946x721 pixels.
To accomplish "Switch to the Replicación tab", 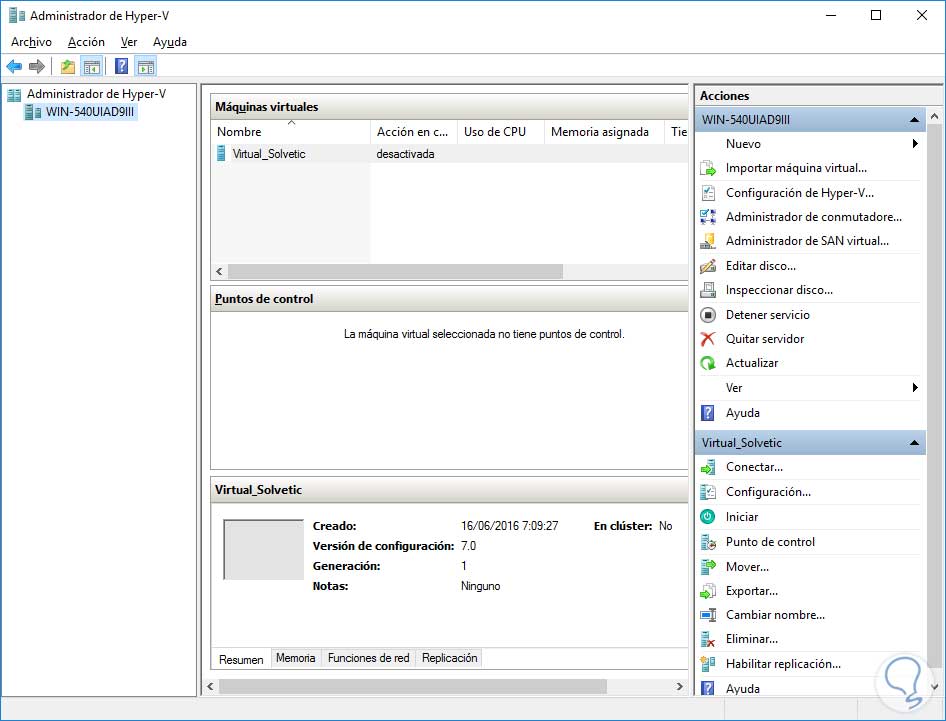I will click(449, 658).
